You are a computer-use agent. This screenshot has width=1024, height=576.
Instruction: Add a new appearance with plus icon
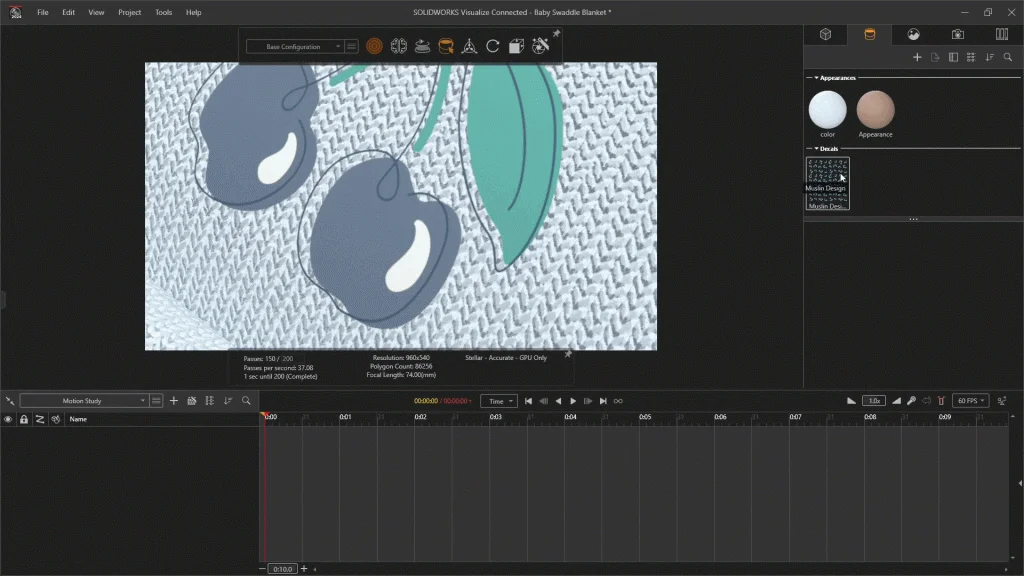917,57
